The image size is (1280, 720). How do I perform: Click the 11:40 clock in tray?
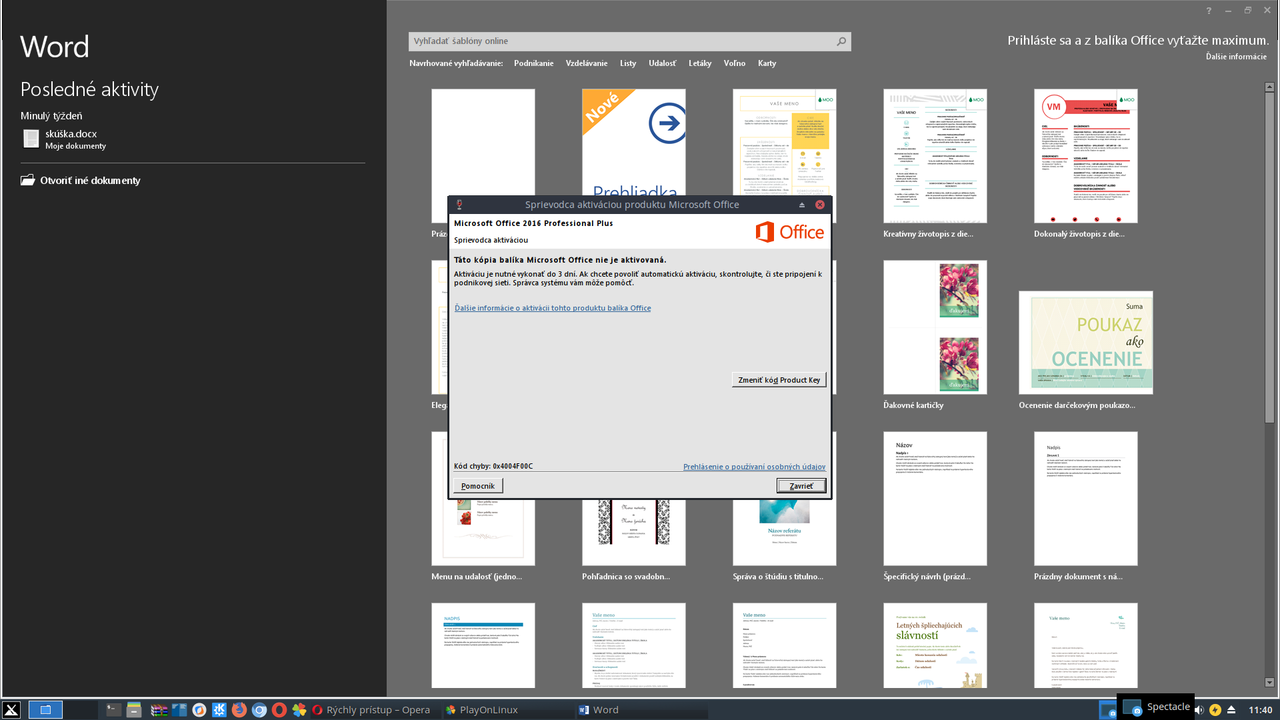pyautogui.click(x=1260, y=710)
